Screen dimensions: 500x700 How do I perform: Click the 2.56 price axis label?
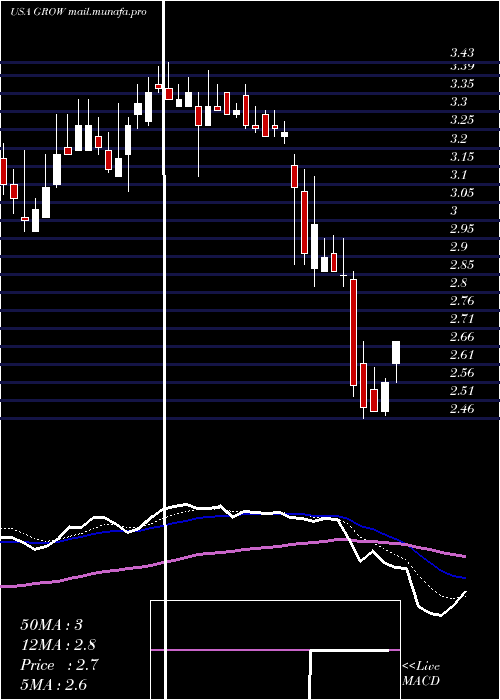tap(462, 373)
